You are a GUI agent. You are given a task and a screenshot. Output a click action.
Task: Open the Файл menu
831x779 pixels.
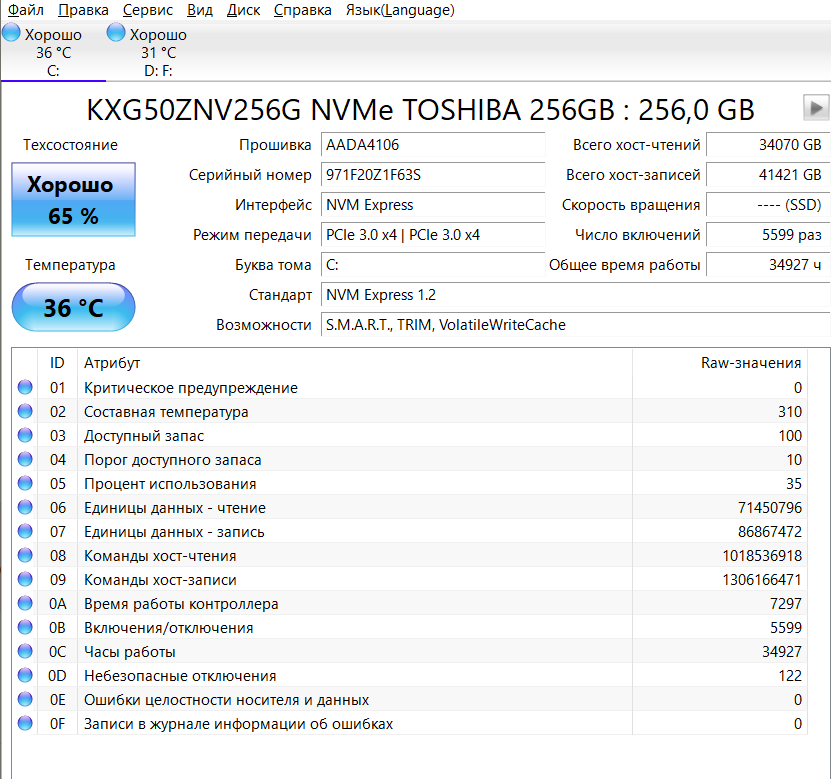tap(25, 10)
